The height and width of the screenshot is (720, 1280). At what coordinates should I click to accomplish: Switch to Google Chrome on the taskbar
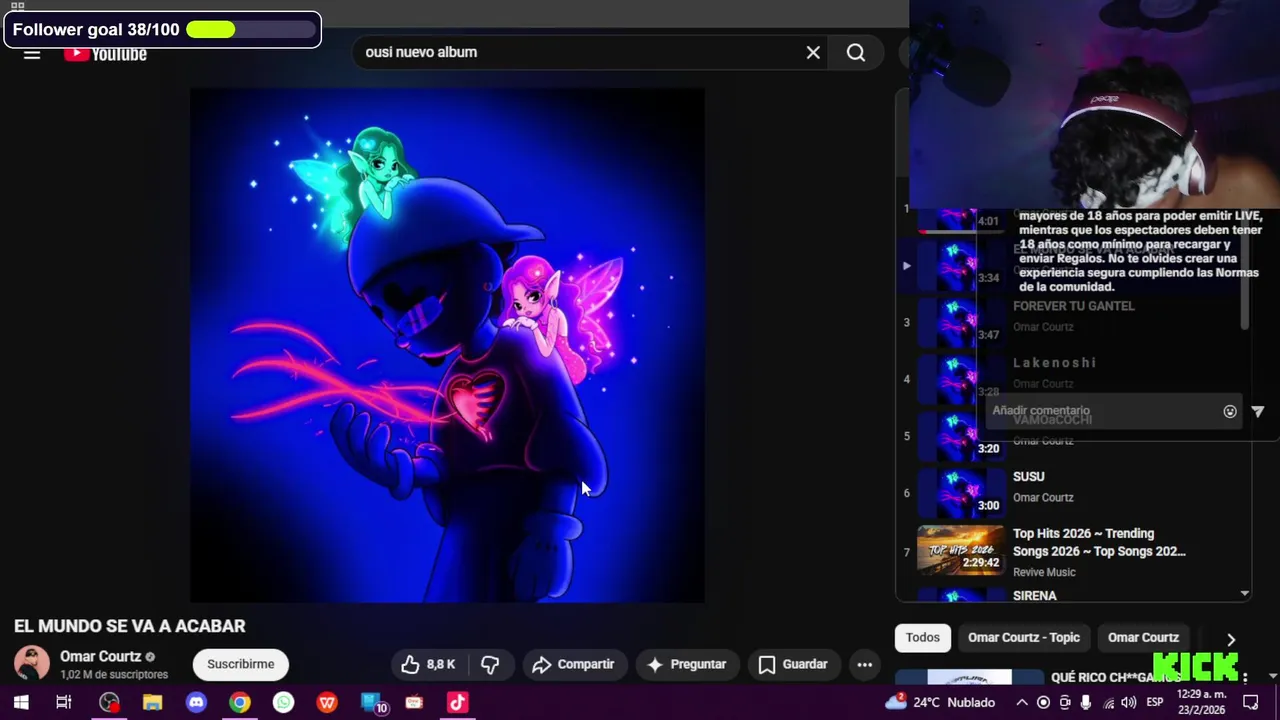point(239,702)
